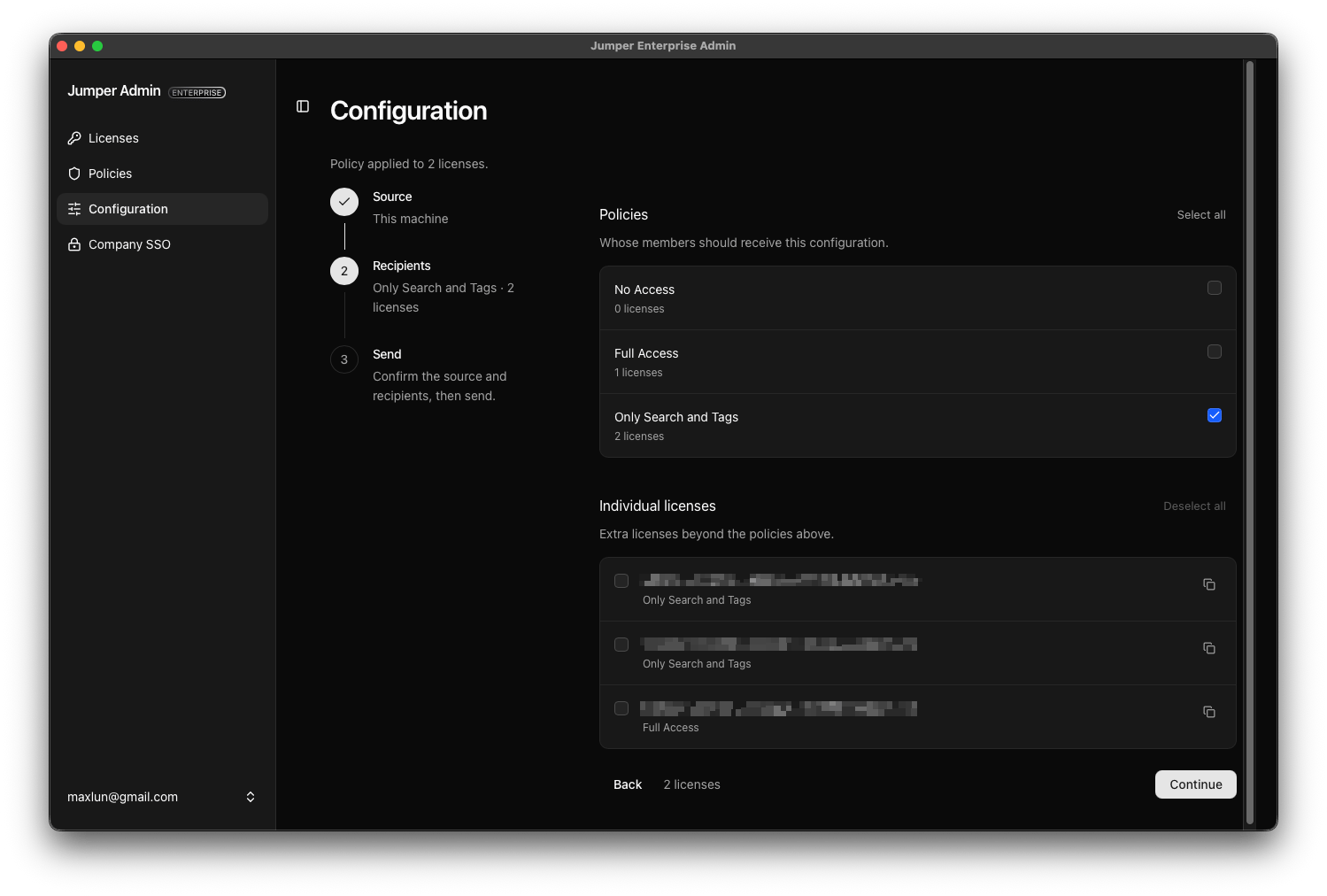Click the step 2 Recipients circle
This screenshot has height=896, width=1327.
click(x=344, y=271)
